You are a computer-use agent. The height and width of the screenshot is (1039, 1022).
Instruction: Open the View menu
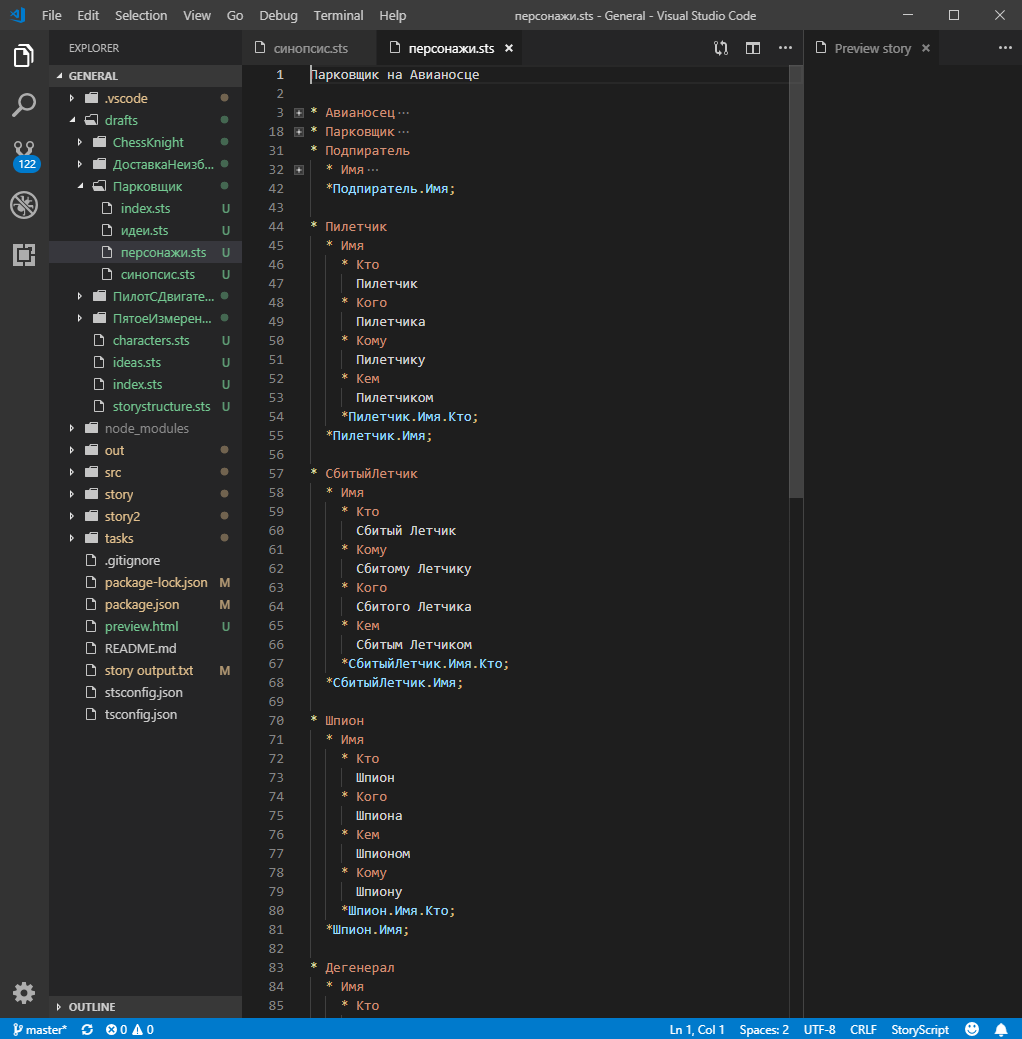pyautogui.click(x=197, y=15)
